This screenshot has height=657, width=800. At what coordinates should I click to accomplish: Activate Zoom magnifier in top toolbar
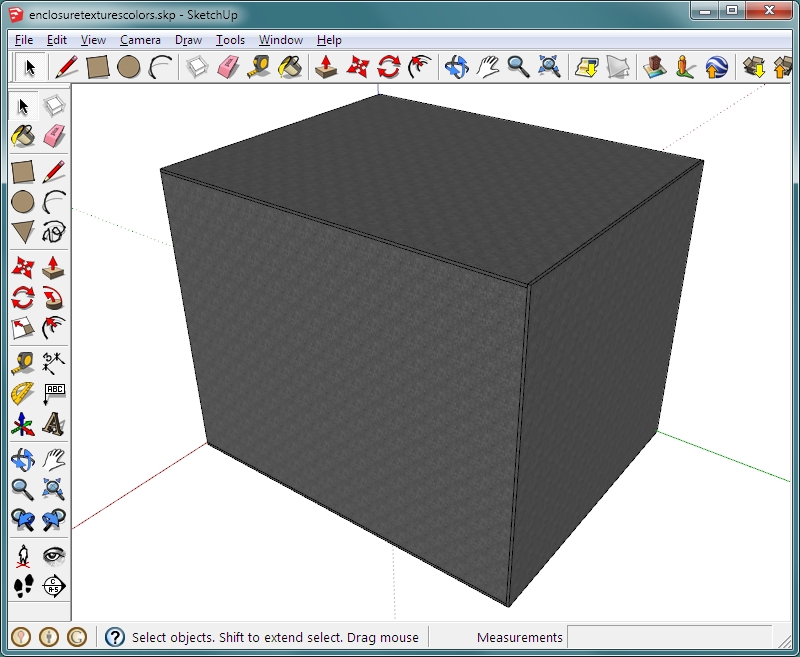point(518,67)
